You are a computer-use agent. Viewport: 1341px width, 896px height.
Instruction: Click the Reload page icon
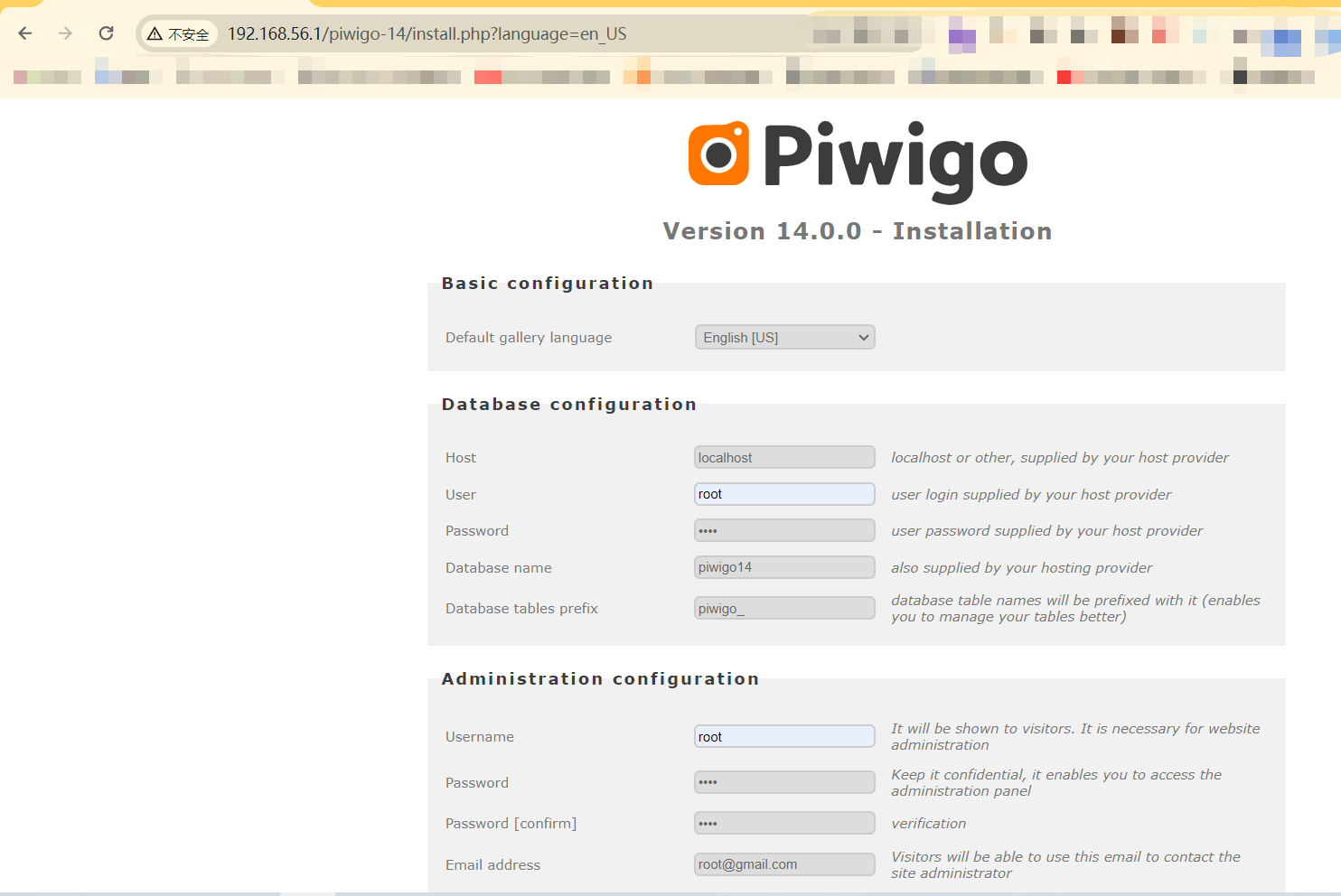(x=106, y=33)
